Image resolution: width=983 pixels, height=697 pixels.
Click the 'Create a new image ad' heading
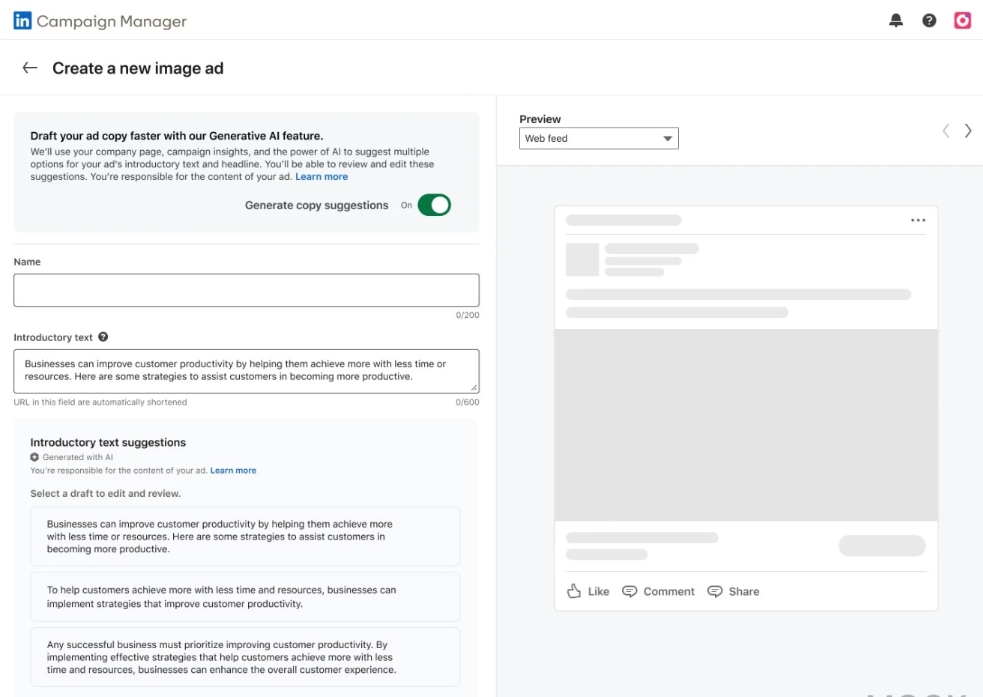pyautogui.click(x=138, y=68)
